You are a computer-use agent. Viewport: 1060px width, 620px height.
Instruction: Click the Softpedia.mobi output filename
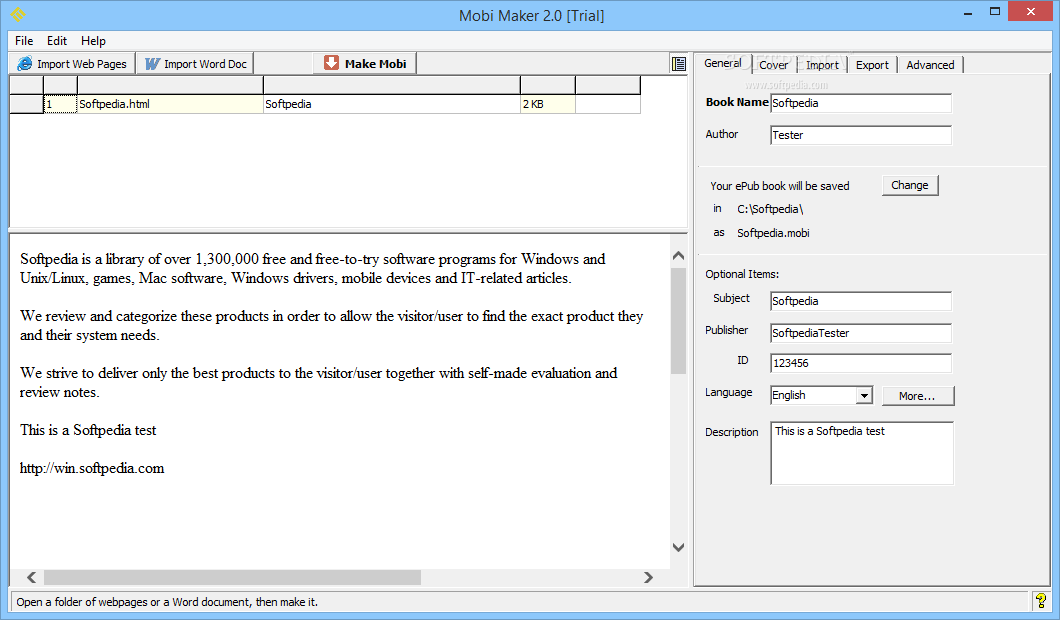click(773, 233)
